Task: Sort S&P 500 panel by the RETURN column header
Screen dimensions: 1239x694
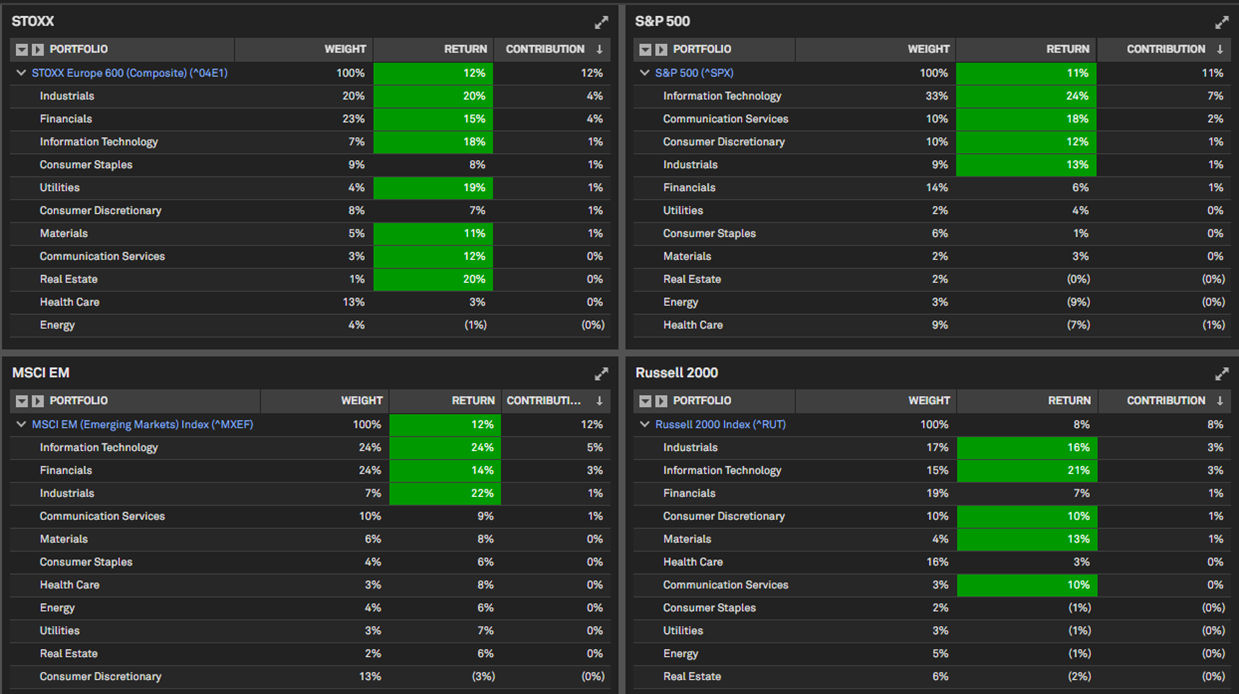Action: 1027,49
